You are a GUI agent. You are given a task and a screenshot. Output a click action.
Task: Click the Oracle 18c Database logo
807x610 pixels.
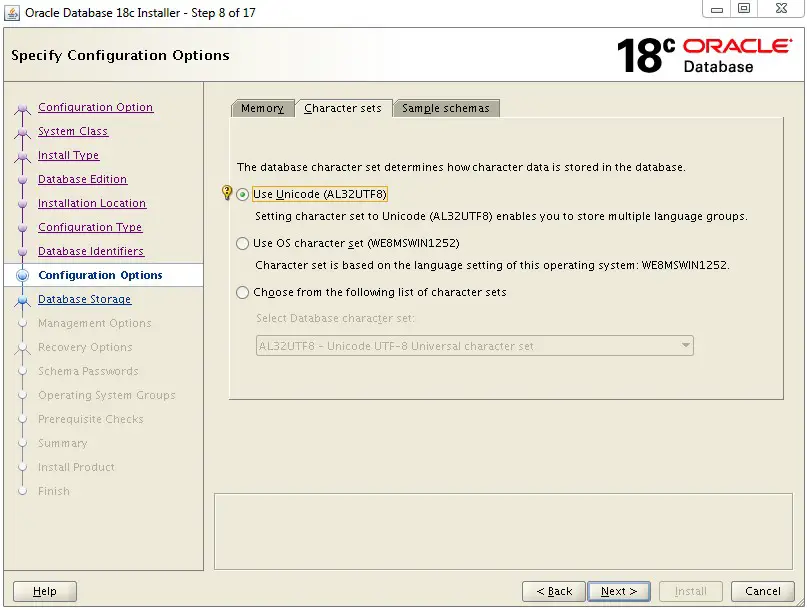click(704, 55)
